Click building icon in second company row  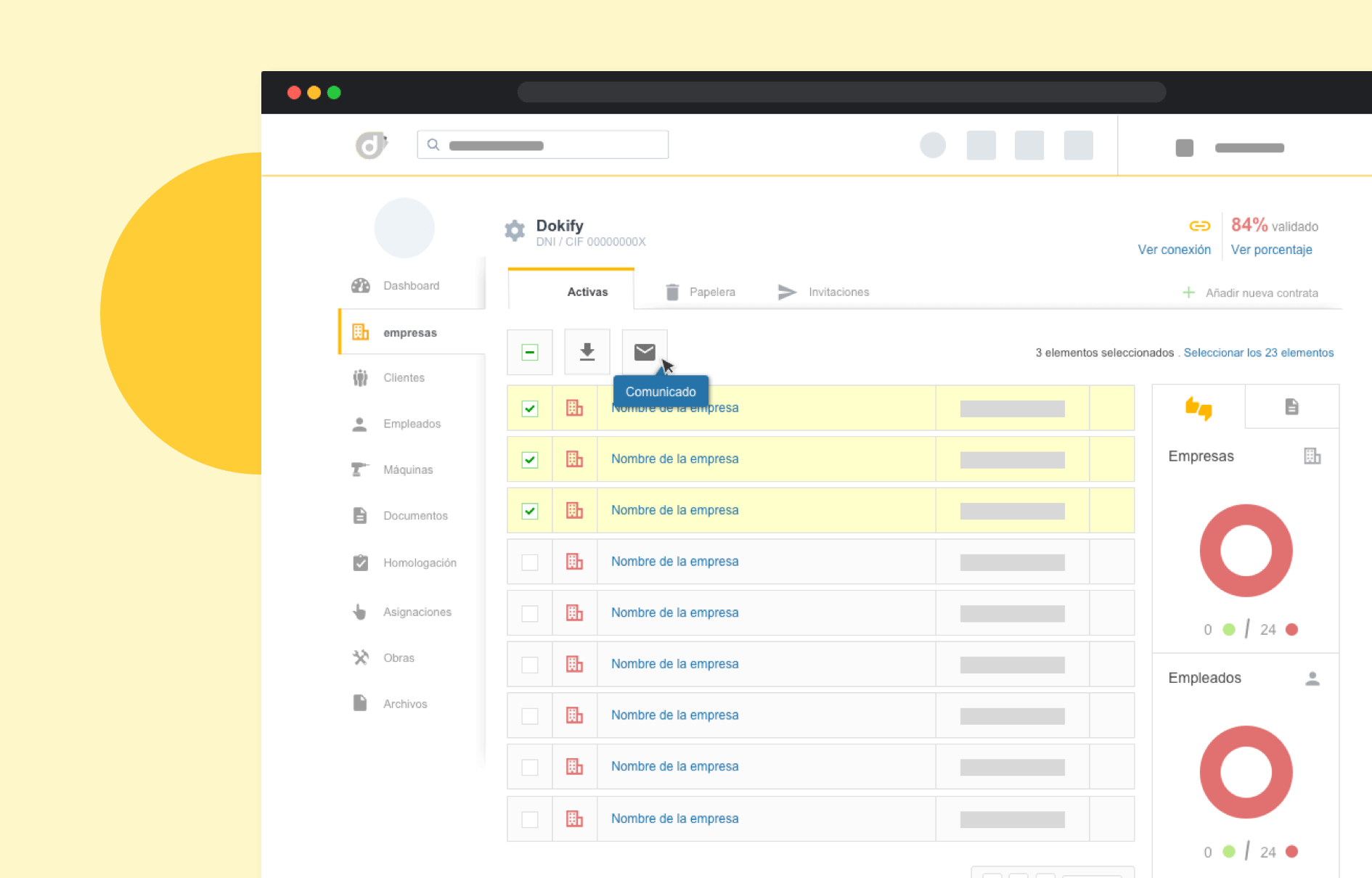574,459
